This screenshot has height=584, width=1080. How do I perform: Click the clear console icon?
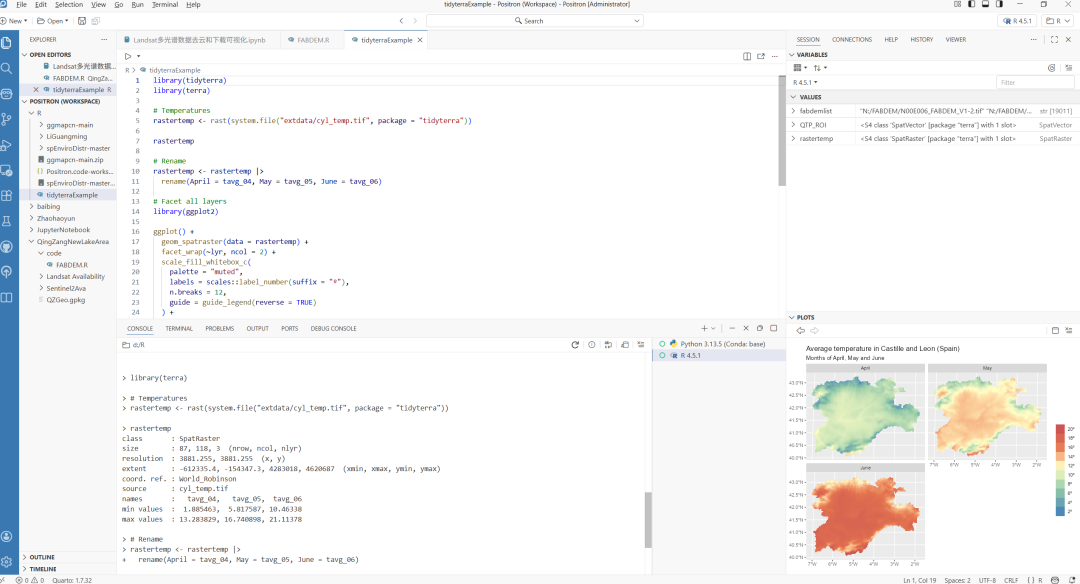point(641,345)
